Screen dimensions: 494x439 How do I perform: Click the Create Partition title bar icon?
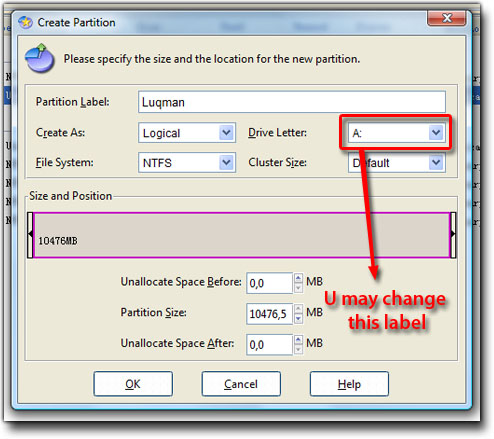[25, 22]
